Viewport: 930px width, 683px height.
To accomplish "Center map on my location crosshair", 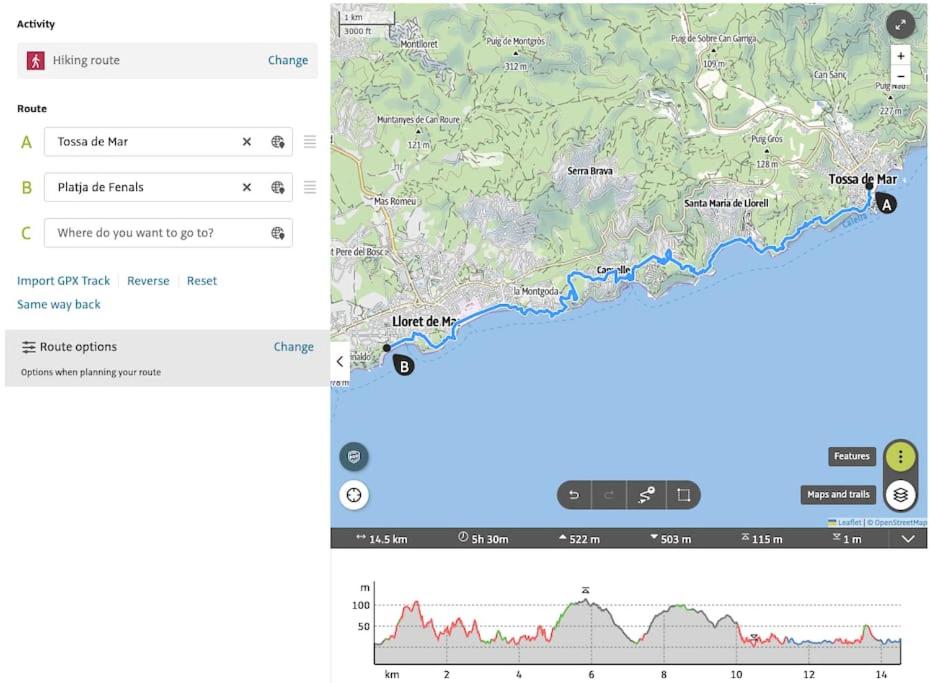I will (354, 494).
